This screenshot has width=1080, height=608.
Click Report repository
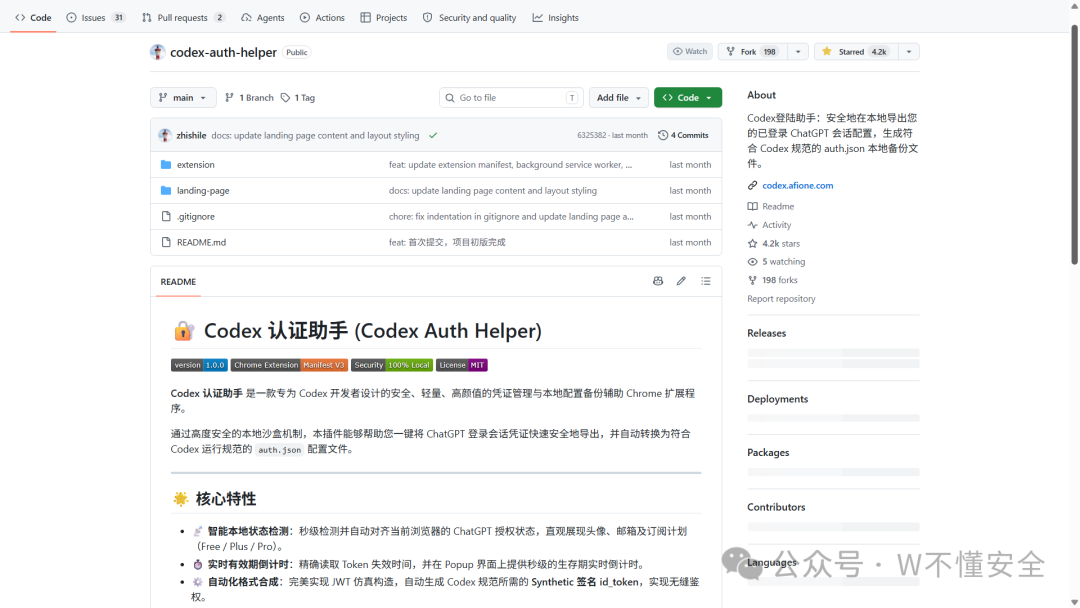tap(781, 299)
